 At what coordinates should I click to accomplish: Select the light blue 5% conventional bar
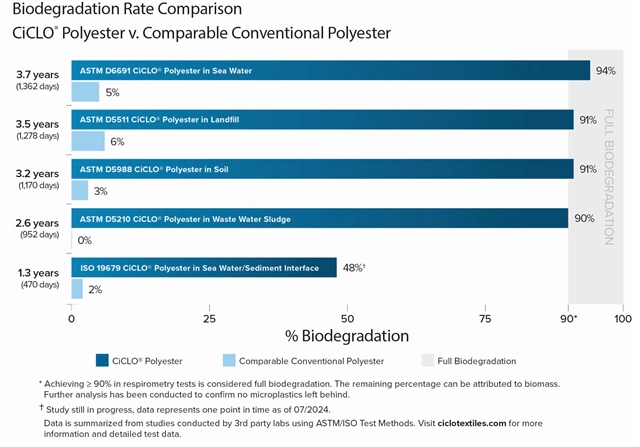coord(85,92)
